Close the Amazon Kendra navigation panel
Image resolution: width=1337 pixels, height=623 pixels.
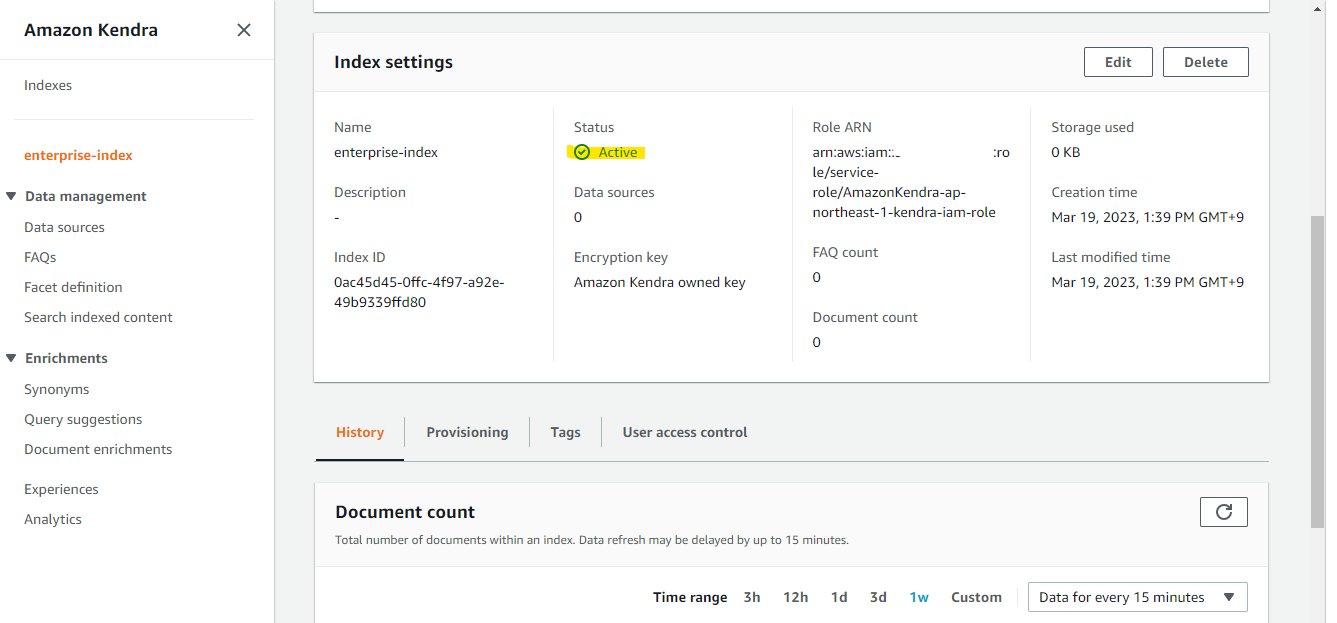pyautogui.click(x=243, y=30)
